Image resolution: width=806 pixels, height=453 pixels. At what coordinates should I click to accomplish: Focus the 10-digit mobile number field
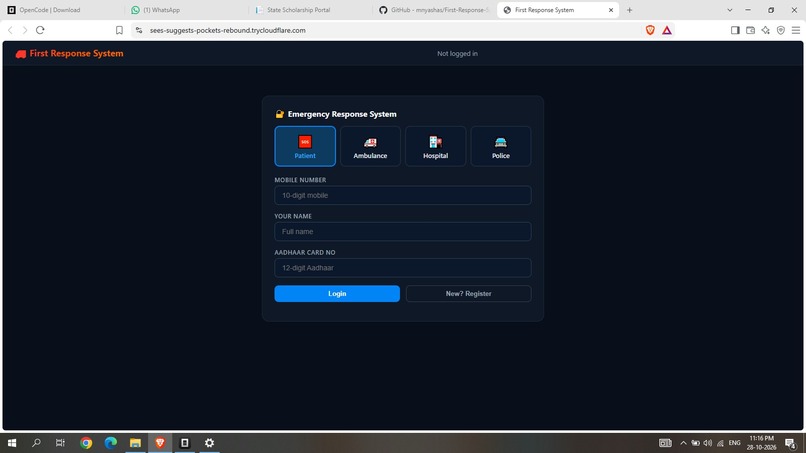tap(402, 195)
